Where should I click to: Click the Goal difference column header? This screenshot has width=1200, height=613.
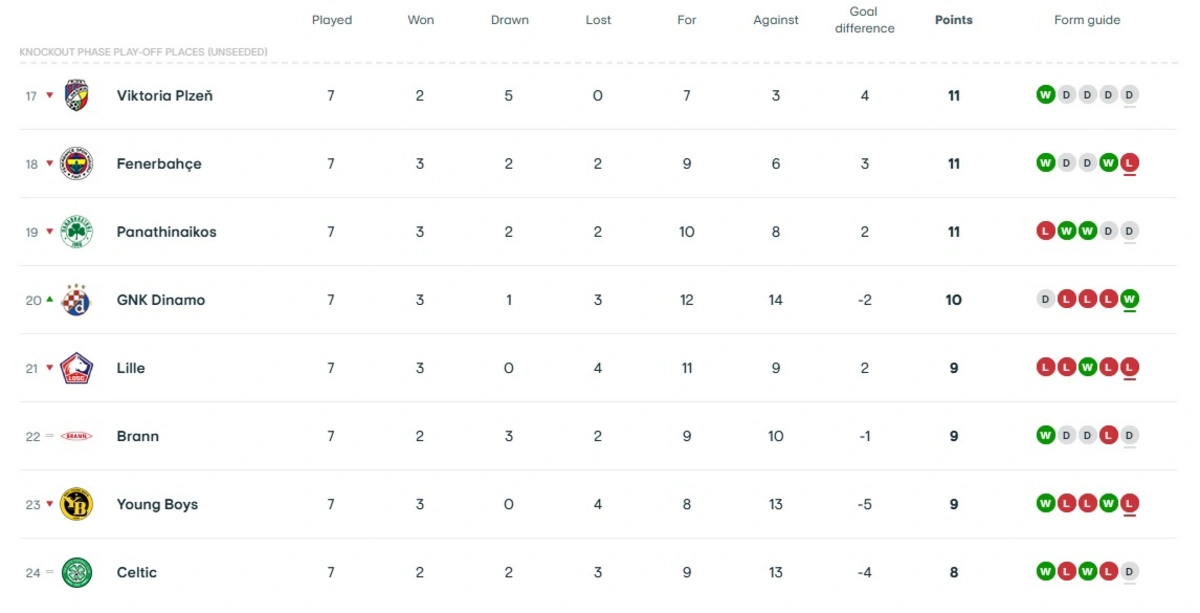pos(864,20)
